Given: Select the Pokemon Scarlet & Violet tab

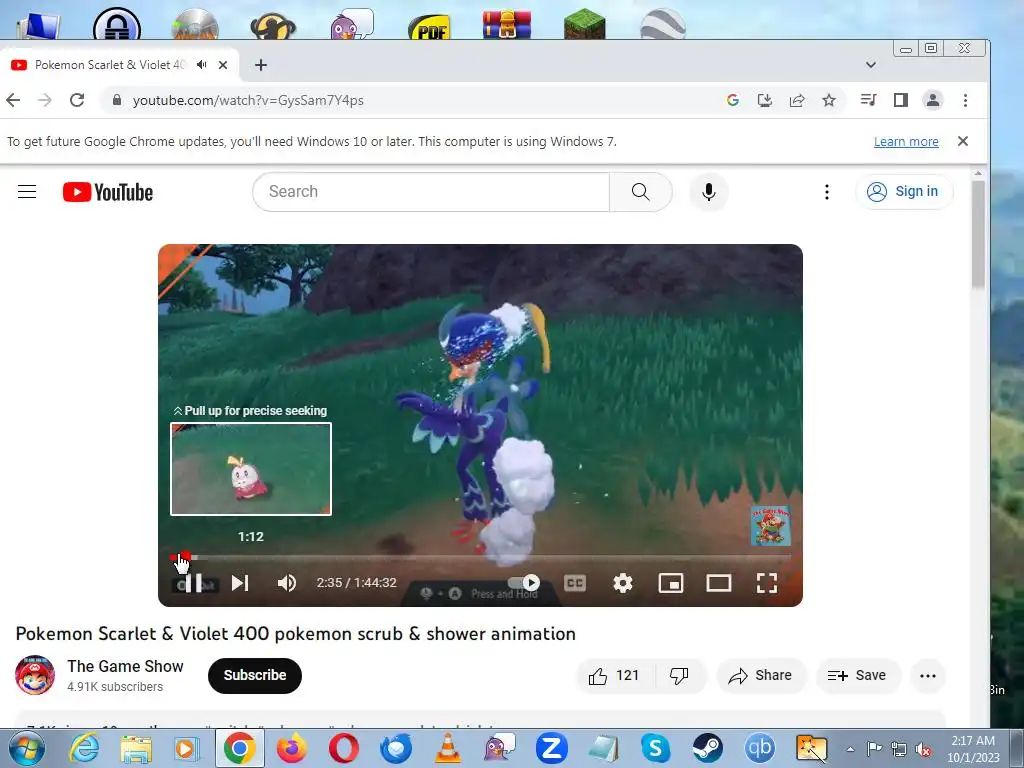Looking at the screenshot, I should tap(108, 65).
